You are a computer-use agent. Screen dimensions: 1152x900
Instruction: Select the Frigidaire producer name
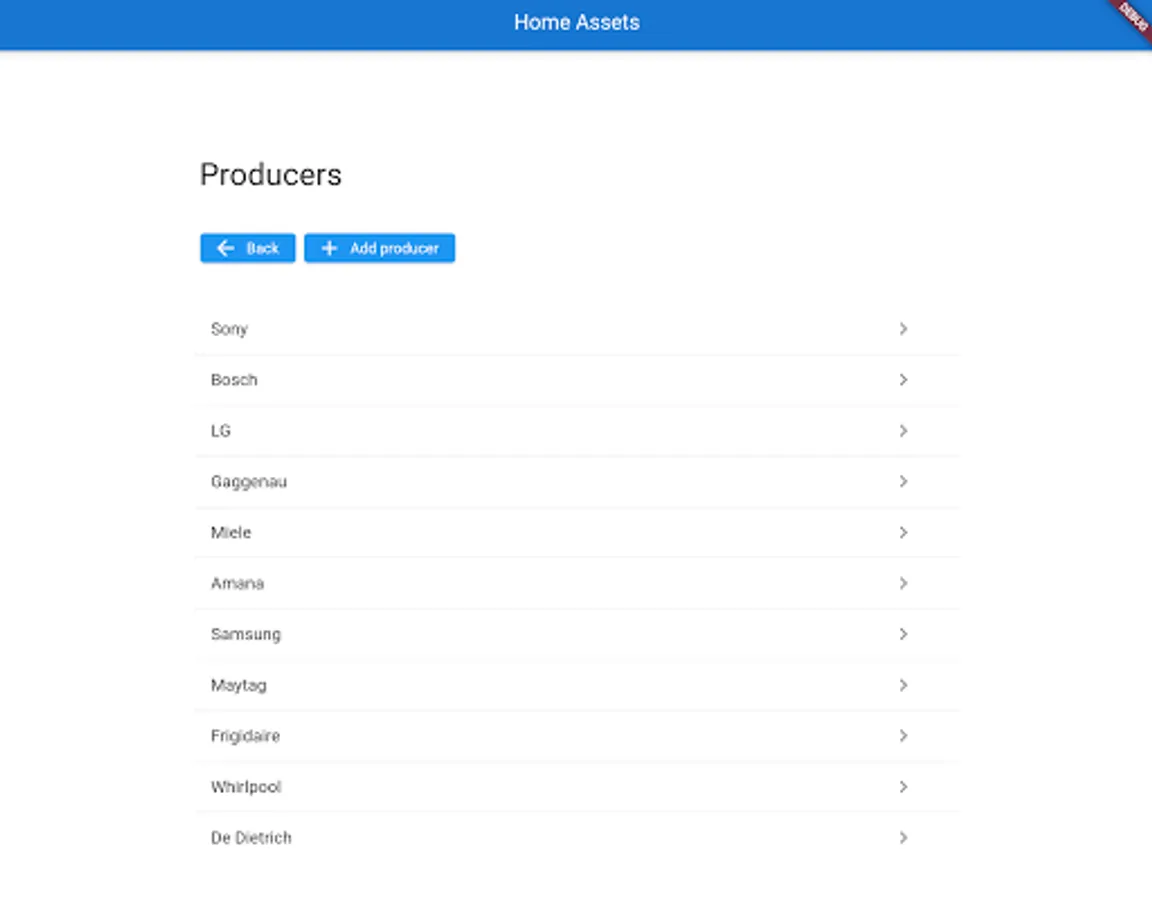point(245,736)
